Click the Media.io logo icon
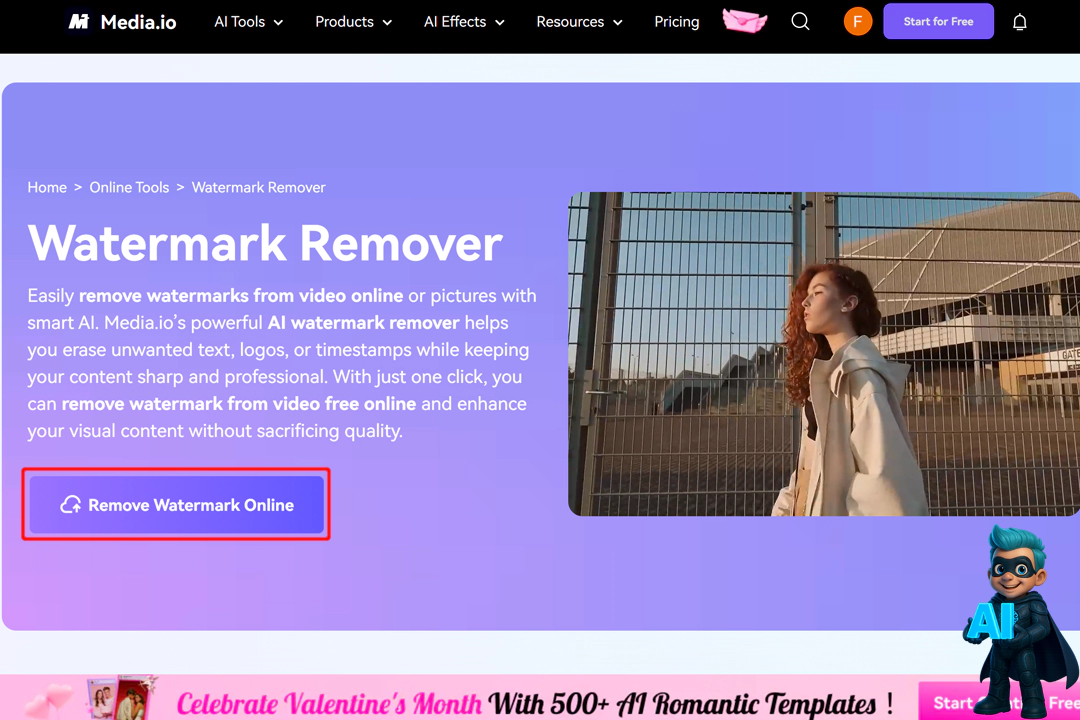1080x720 pixels. 79,22
